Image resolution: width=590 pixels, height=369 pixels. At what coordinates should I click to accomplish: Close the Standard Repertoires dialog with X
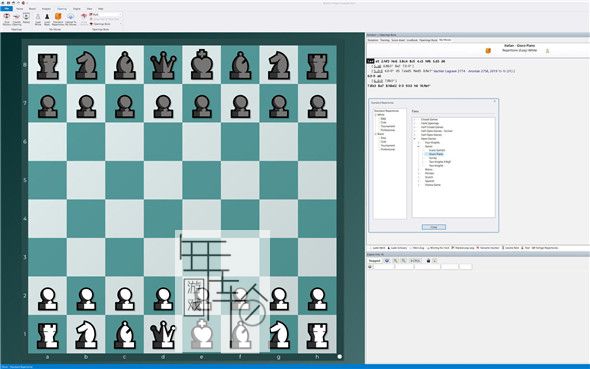click(494, 101)
